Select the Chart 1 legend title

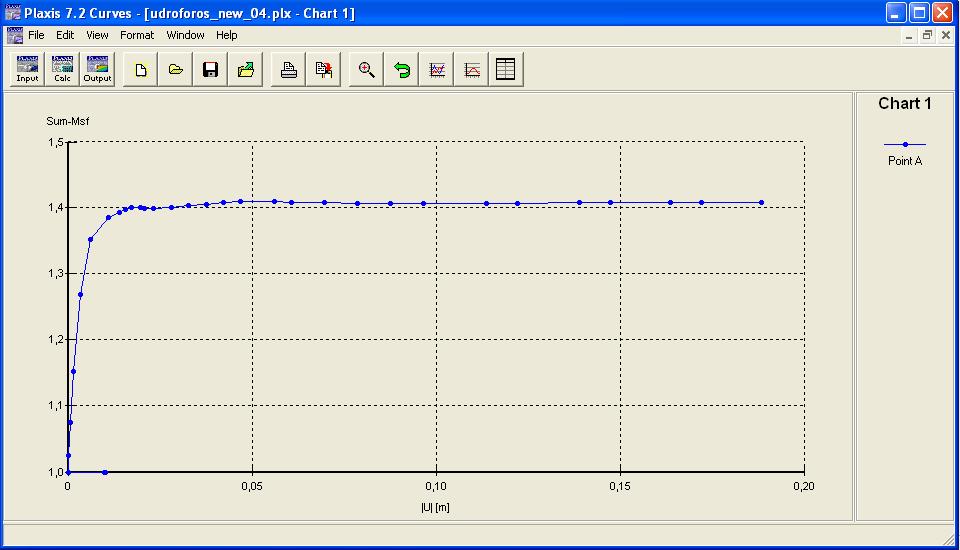[x=905, y=104]
